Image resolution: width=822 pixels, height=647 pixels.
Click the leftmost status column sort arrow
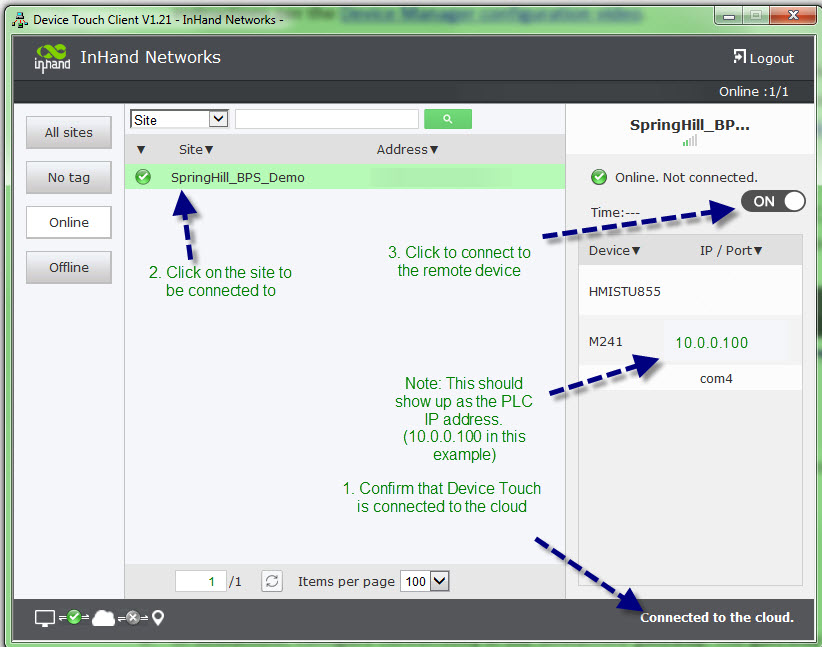(x=140, y=150)
